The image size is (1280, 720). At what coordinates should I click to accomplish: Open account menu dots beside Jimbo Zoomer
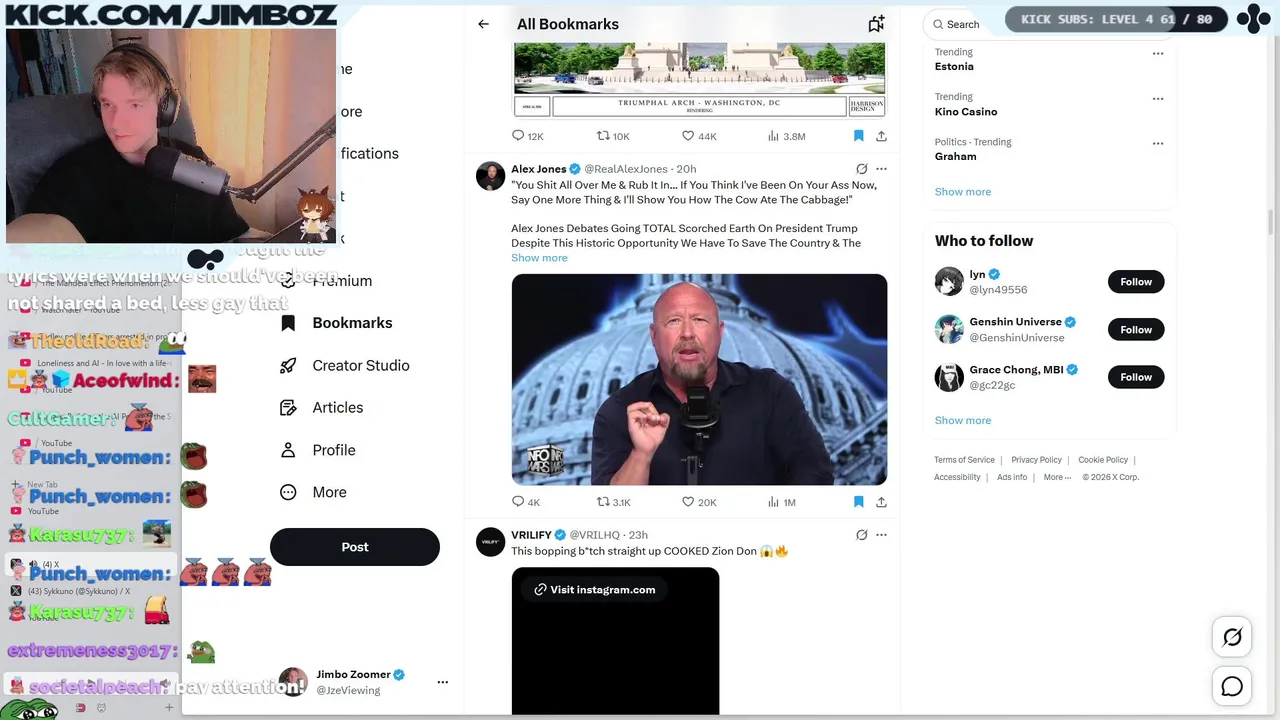[x=443, y=682]
